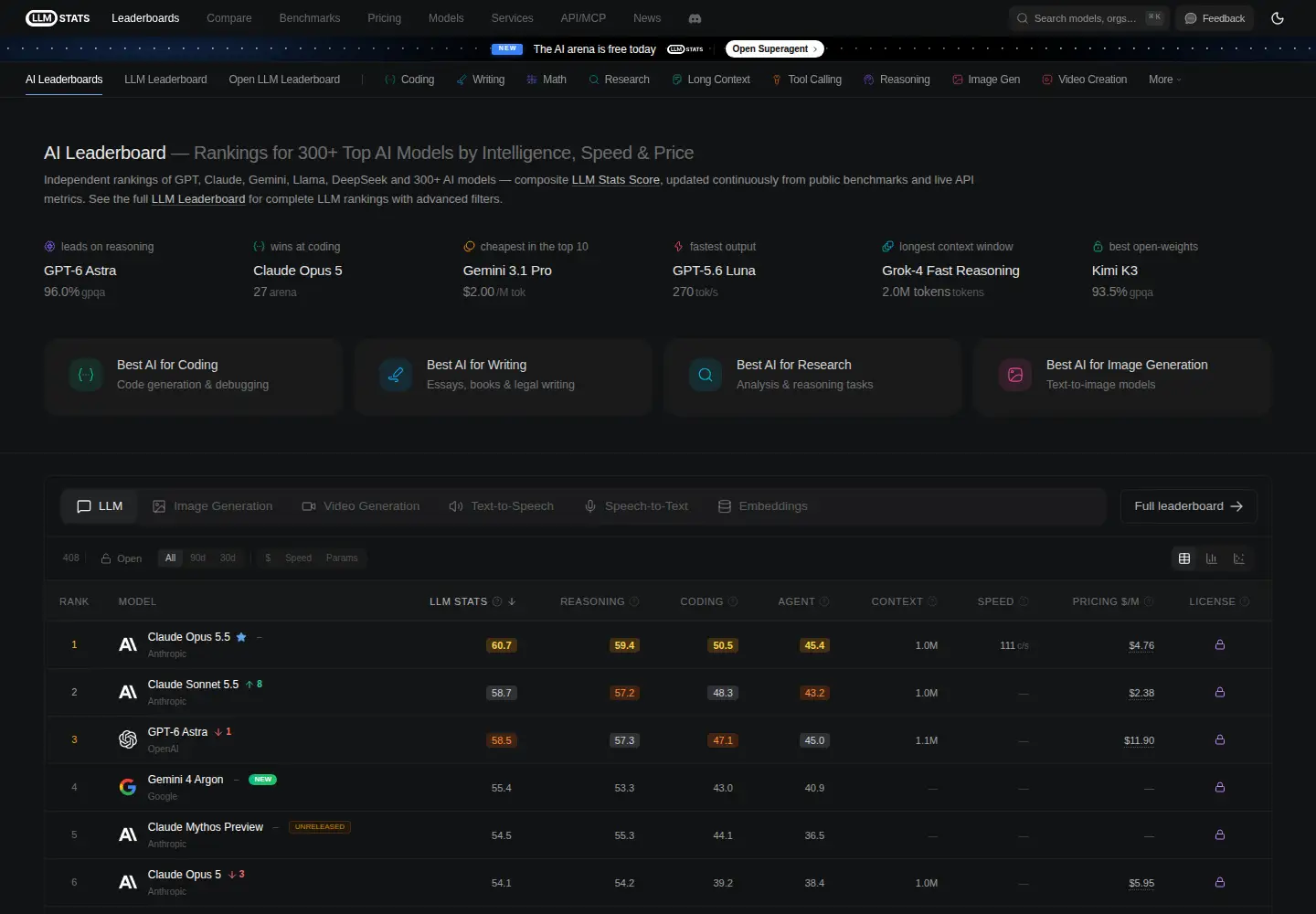Click the Full leaderboard button
The image size is (1316, 914).
pos(1189,506)
